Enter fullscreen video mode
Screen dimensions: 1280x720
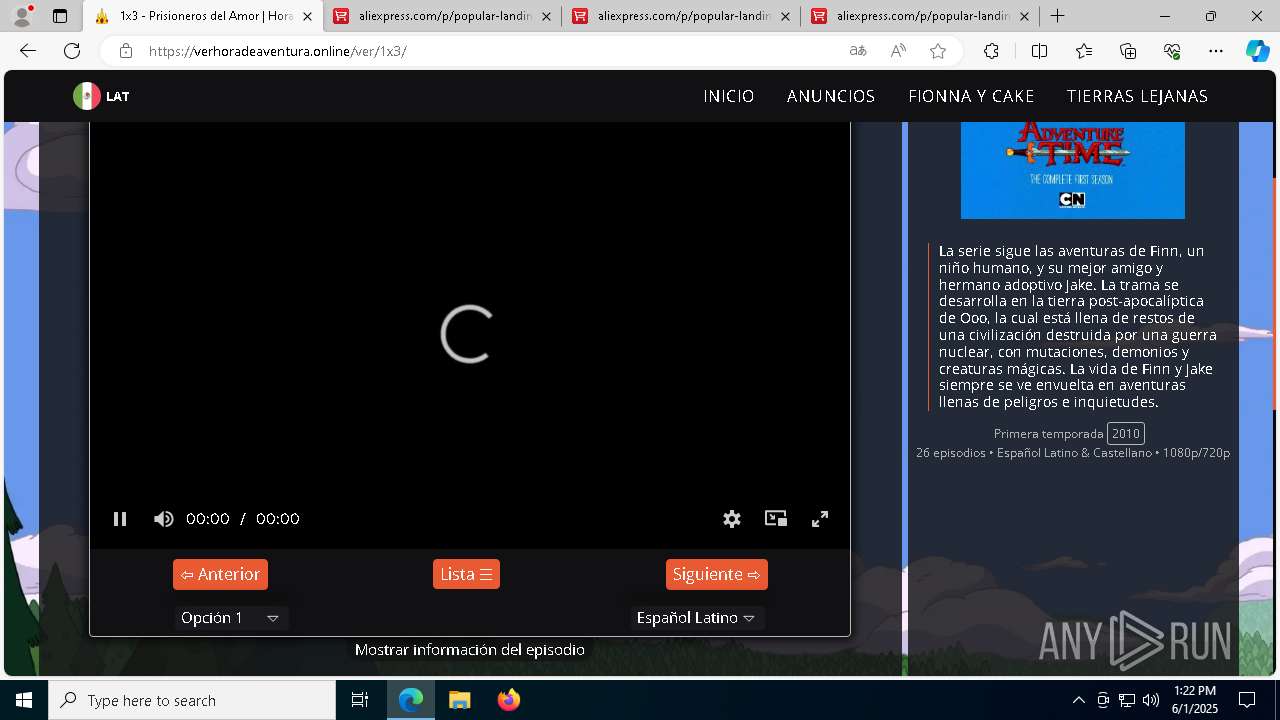(x=820, y=519)
